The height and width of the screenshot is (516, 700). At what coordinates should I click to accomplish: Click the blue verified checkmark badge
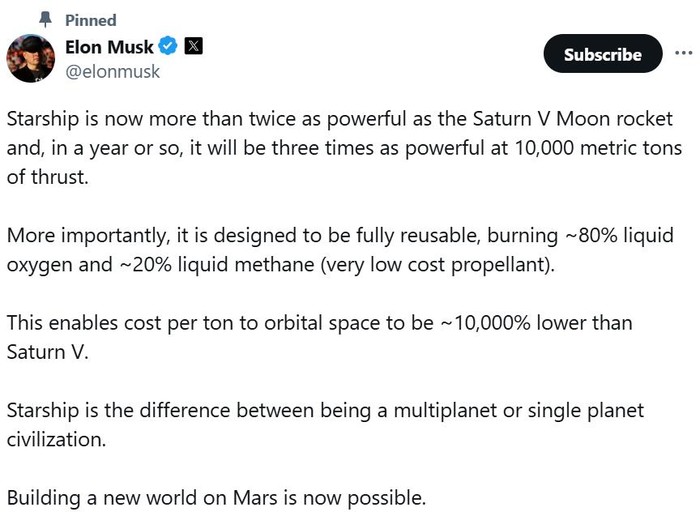click(168, 46)
